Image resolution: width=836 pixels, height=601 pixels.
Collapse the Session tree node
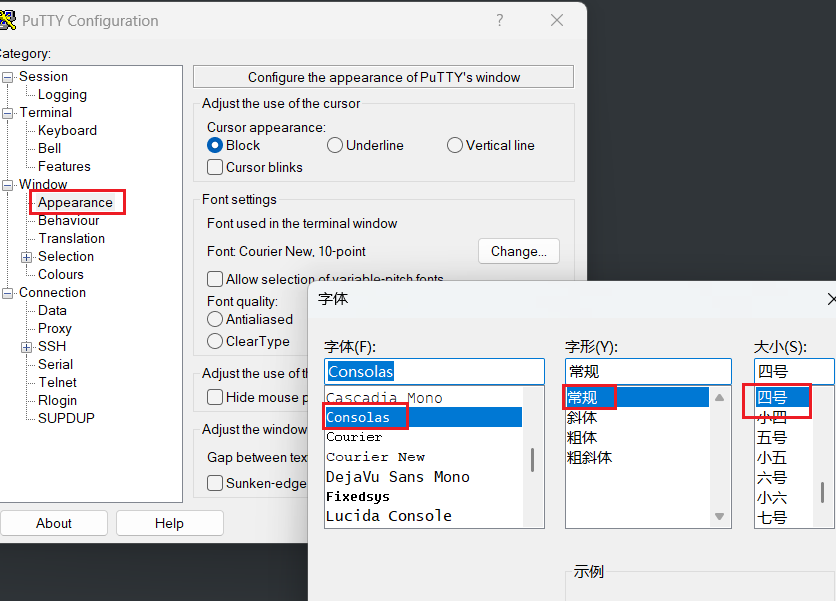(7, 77)
